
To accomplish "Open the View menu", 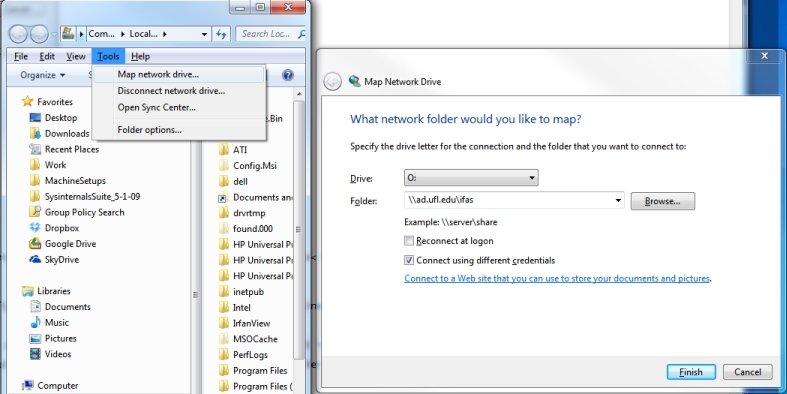I will tap(76, 57).
